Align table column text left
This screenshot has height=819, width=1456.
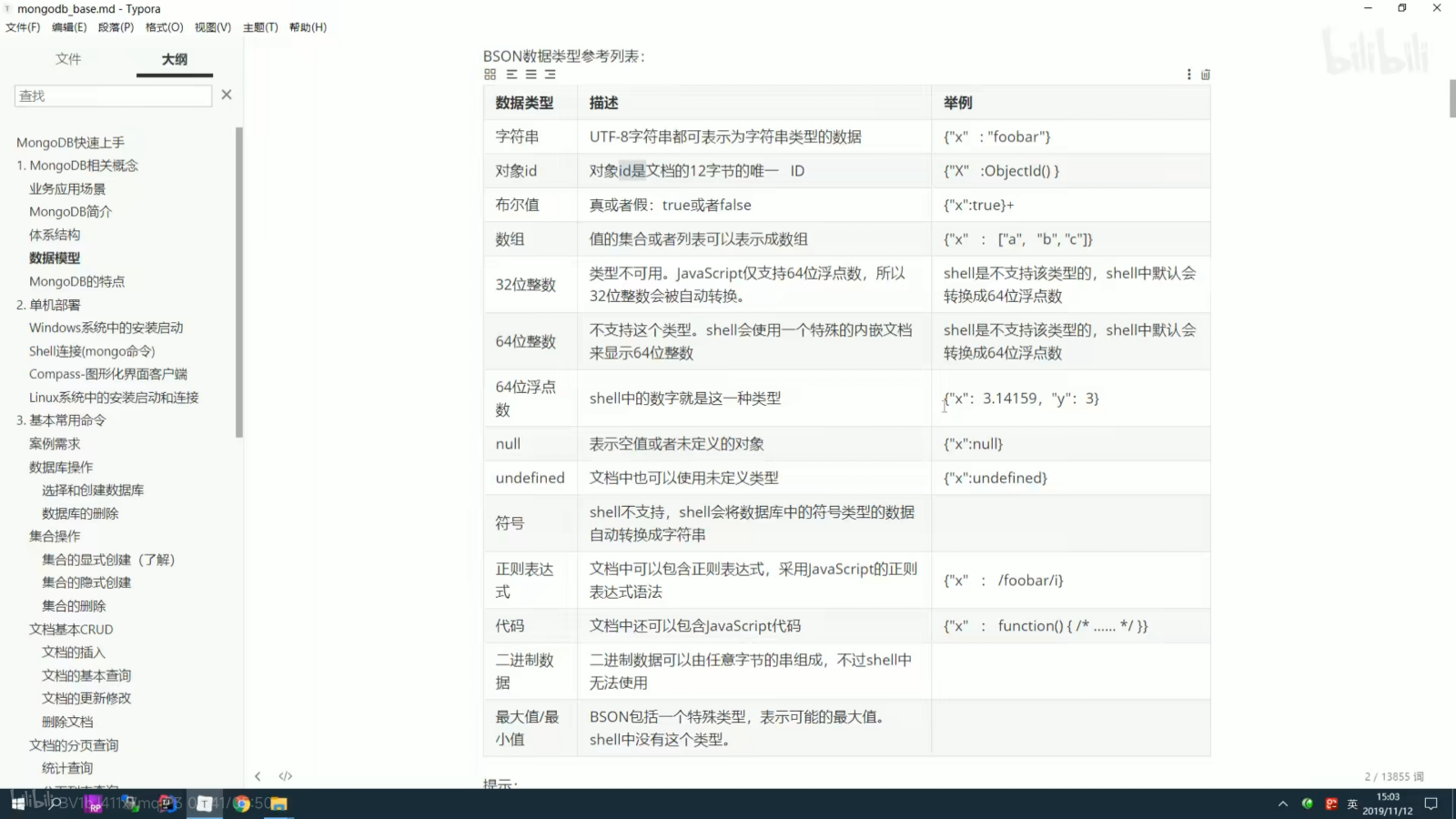click(512, 75)
